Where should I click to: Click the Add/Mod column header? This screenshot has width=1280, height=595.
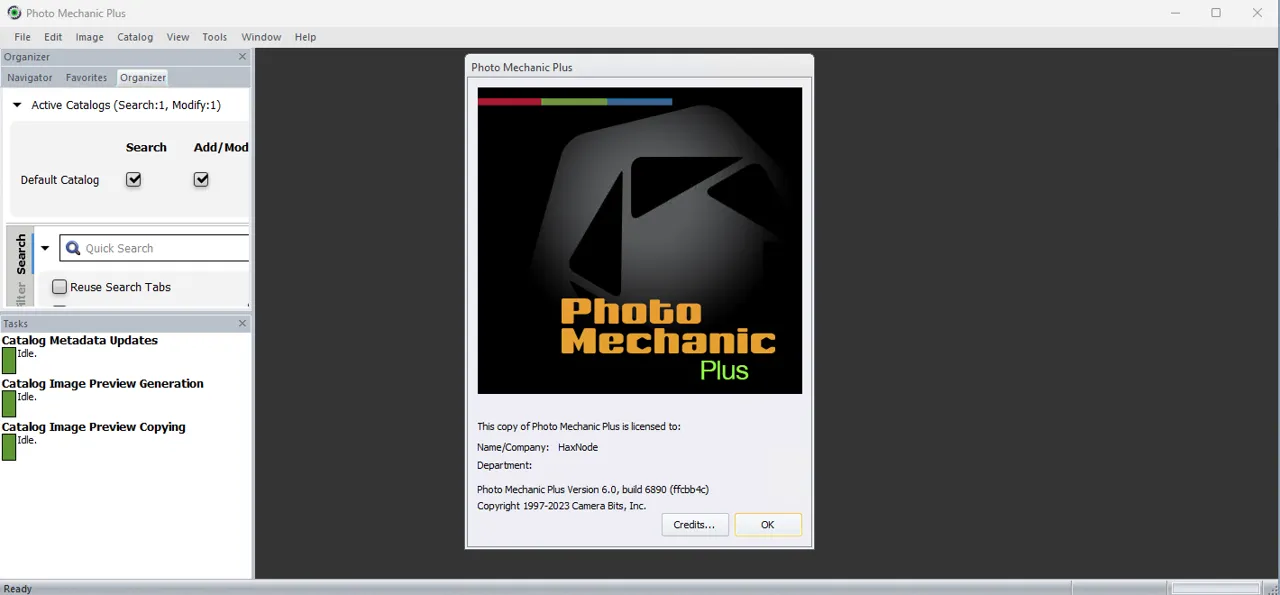(x=221, y=147)
